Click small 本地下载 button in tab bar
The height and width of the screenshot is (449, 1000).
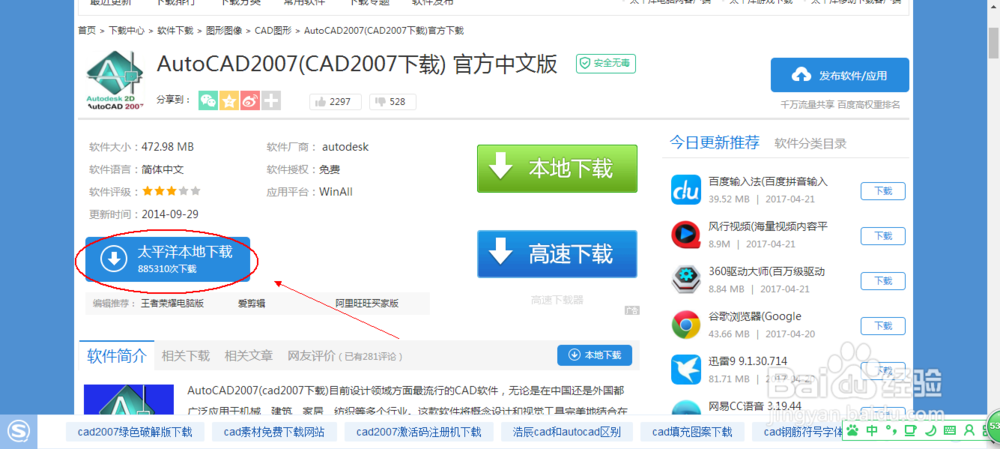594,355
